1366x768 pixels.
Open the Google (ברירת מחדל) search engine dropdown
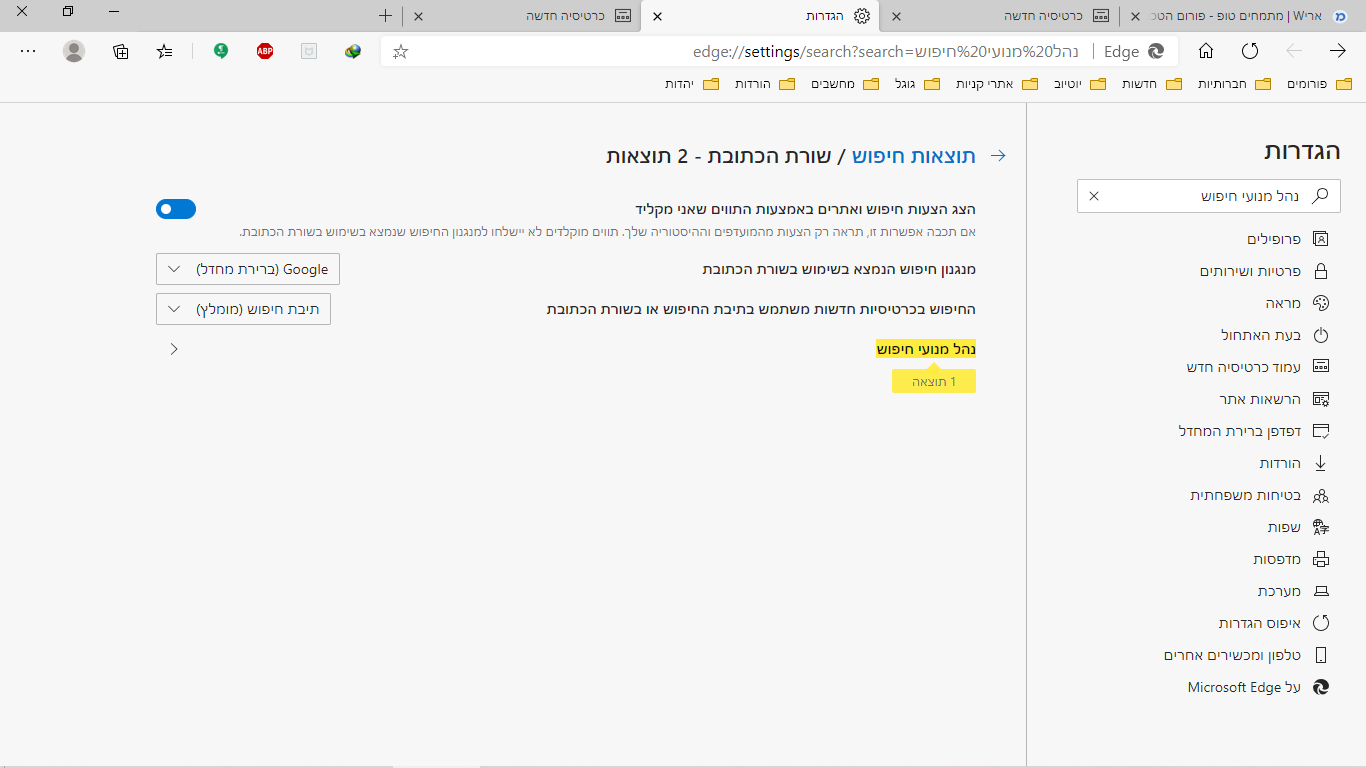pos(248,269)
